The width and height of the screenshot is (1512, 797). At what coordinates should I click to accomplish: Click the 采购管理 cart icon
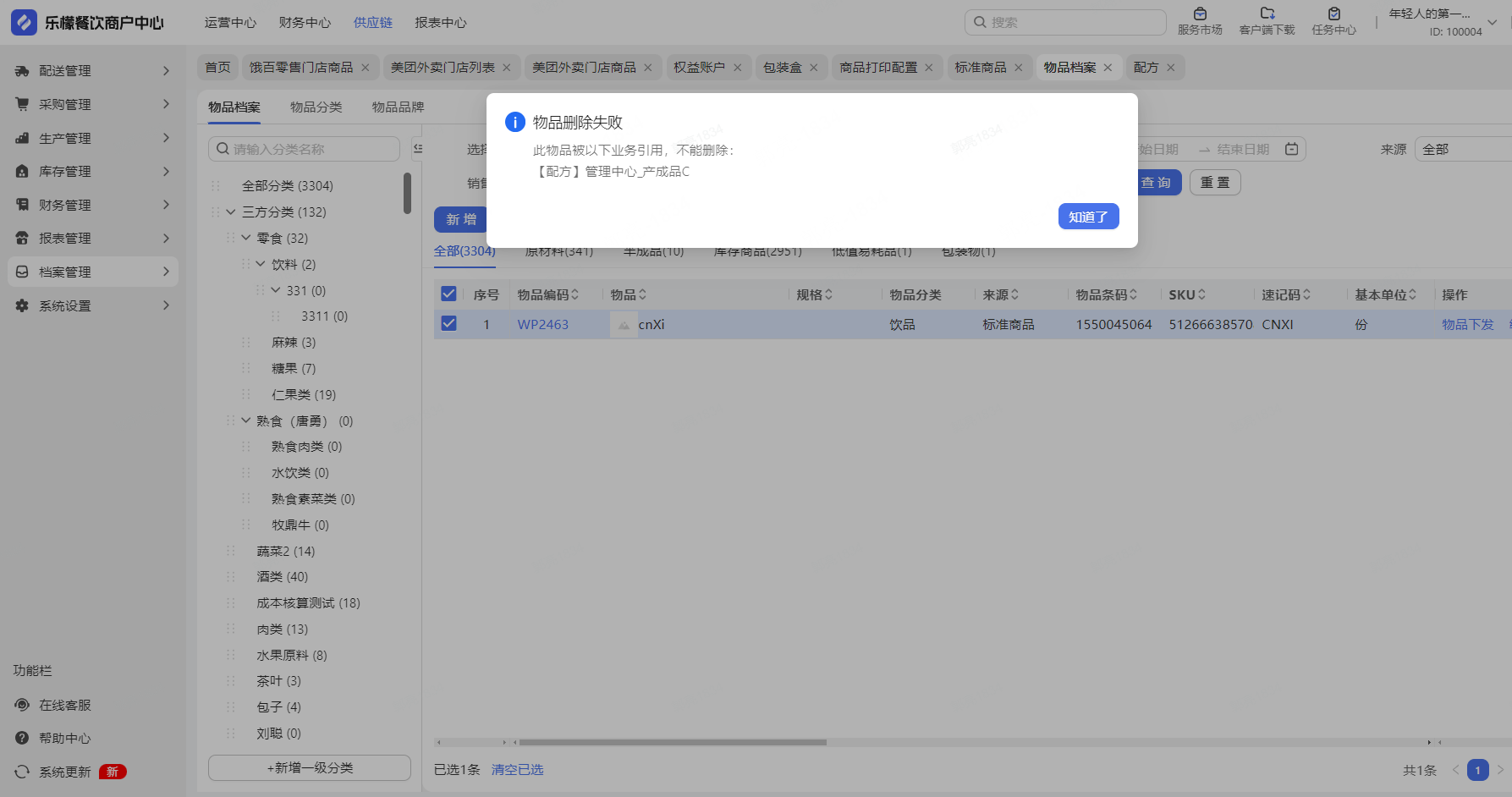click(22, 104)
